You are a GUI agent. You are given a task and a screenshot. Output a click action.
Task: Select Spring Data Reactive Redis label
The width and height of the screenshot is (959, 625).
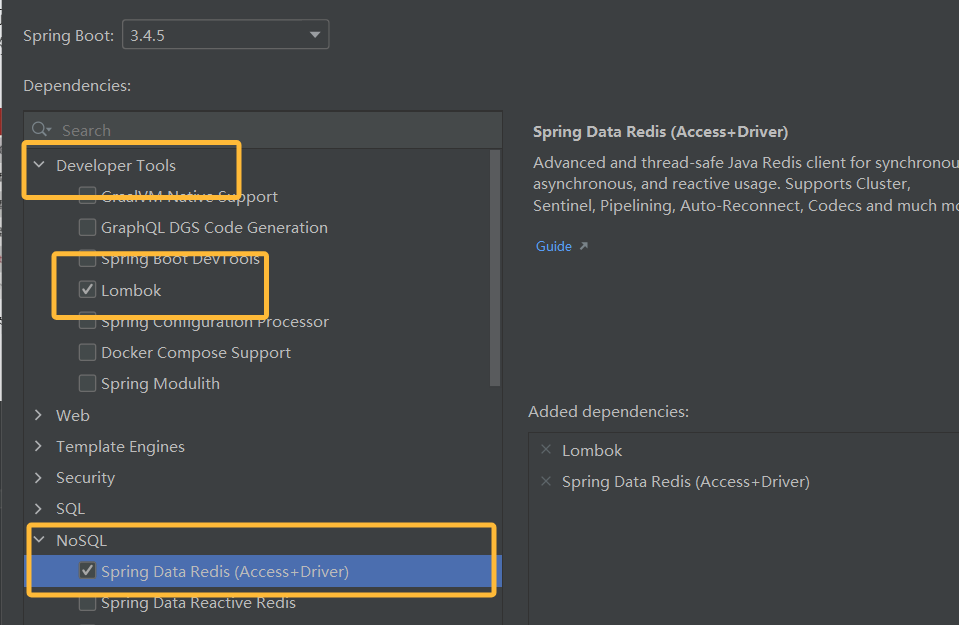pyautogui.click(x=198, y=603)
